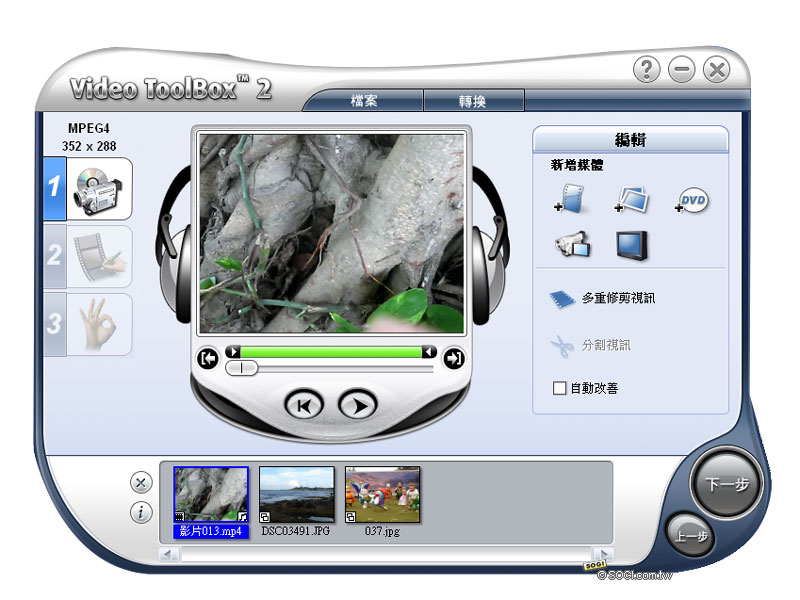Enable the 自動改善 checkbox
Screen dimensions: 800x600
point(559,388)
